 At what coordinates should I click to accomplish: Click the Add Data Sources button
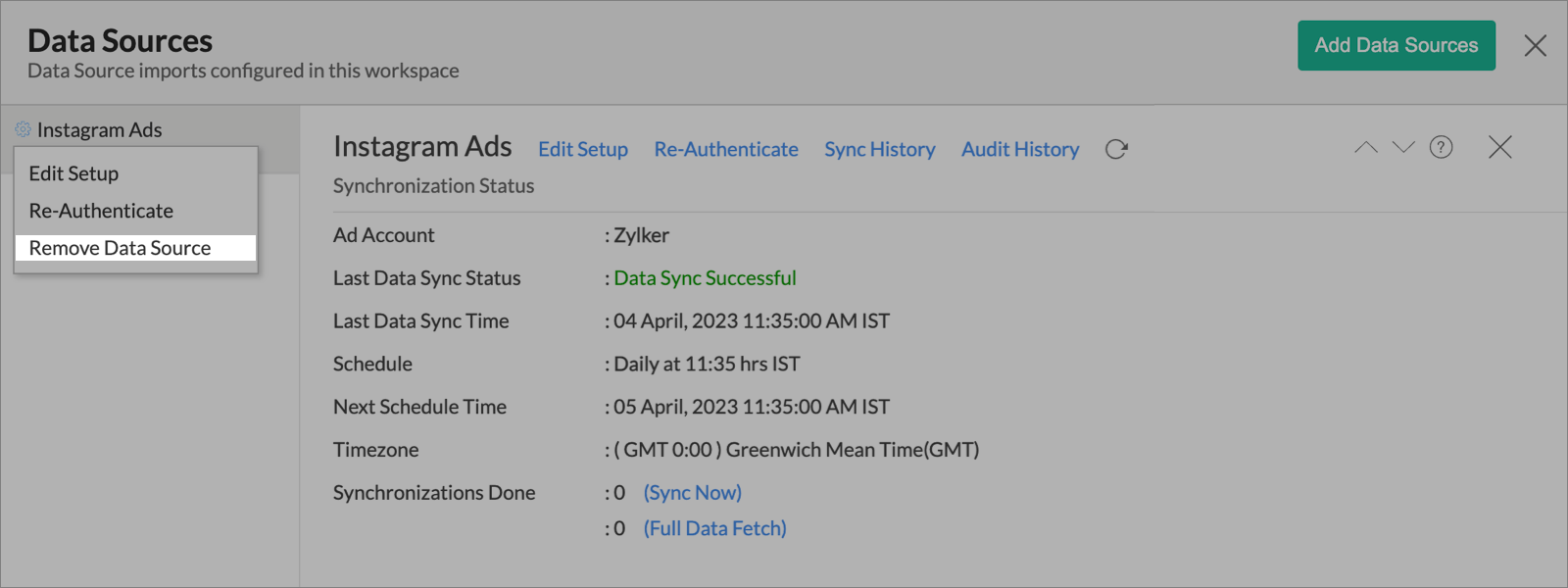[1396, 46]
